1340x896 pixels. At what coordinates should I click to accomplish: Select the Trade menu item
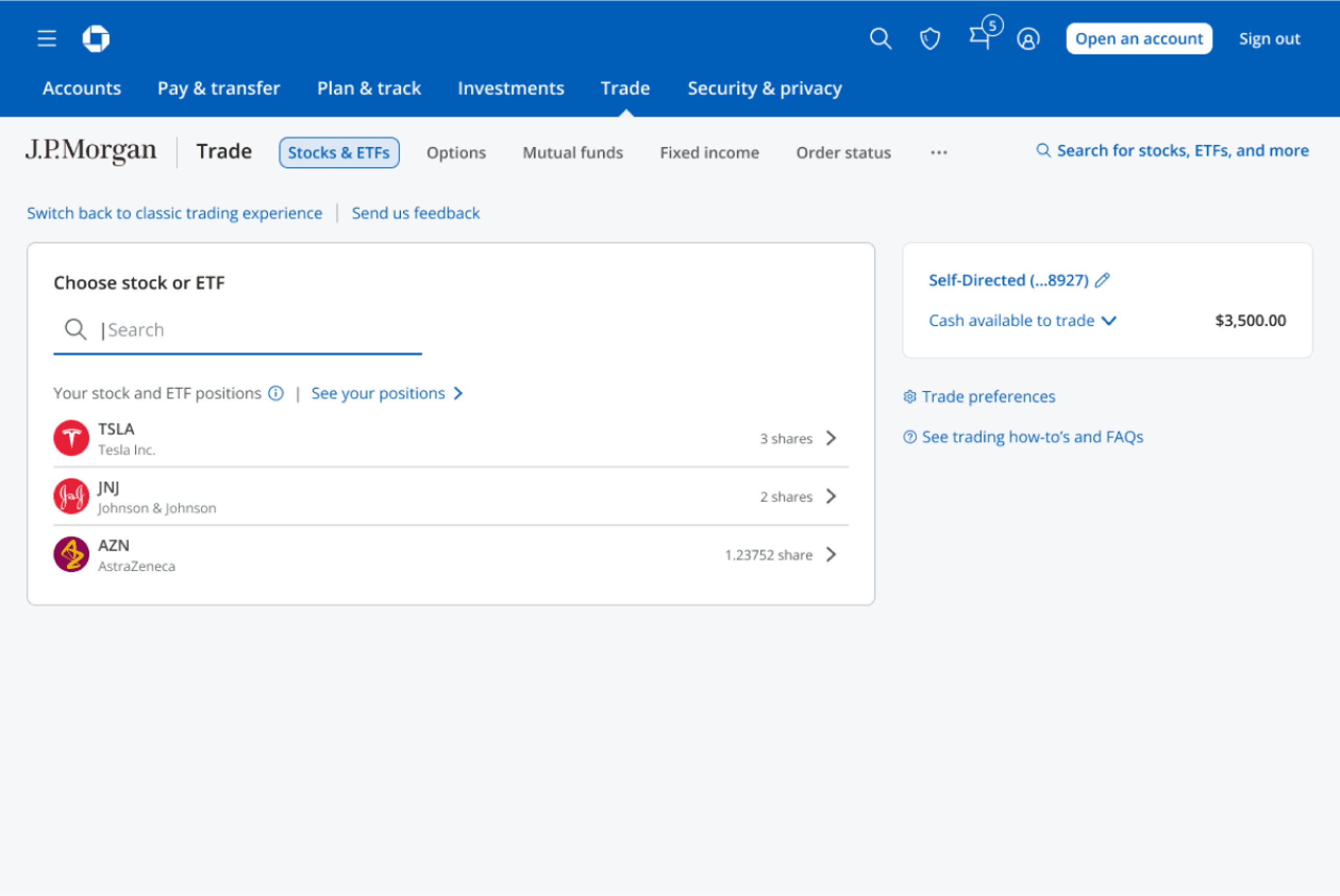click(625, 88)
